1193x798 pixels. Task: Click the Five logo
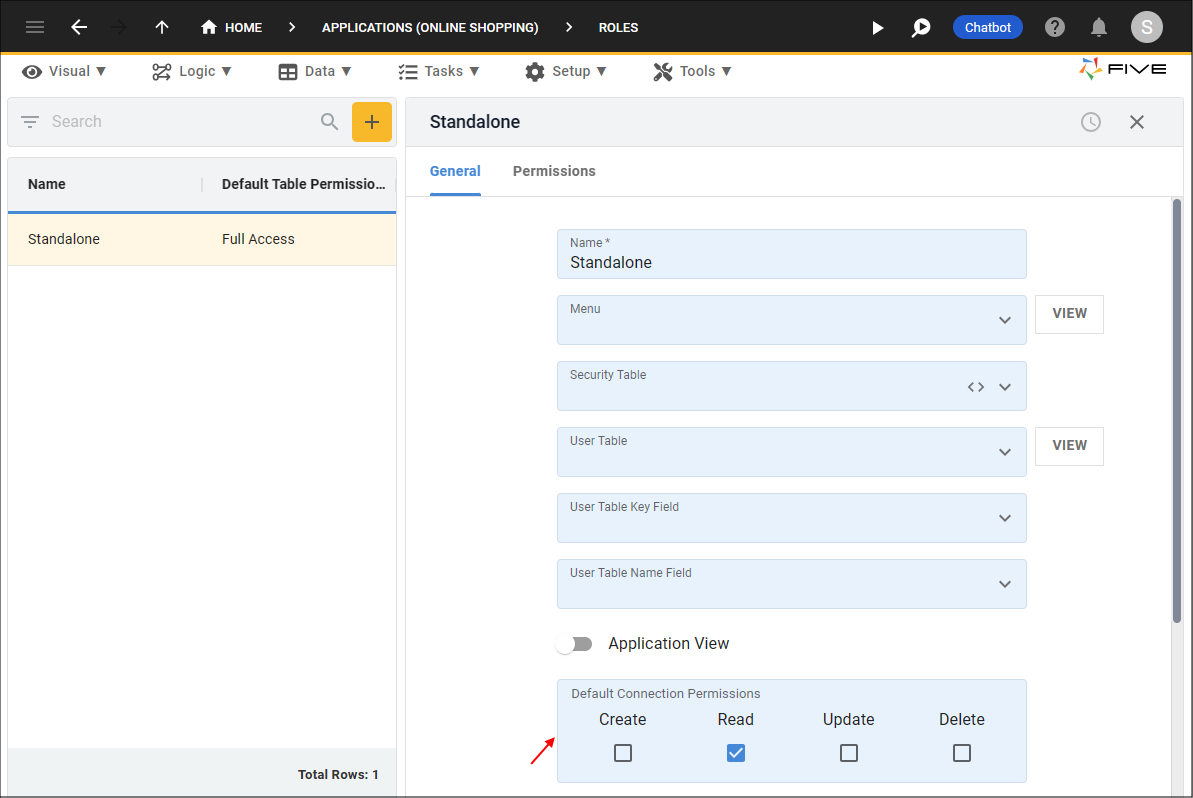pyautogui.click(x=1122, y=68)
